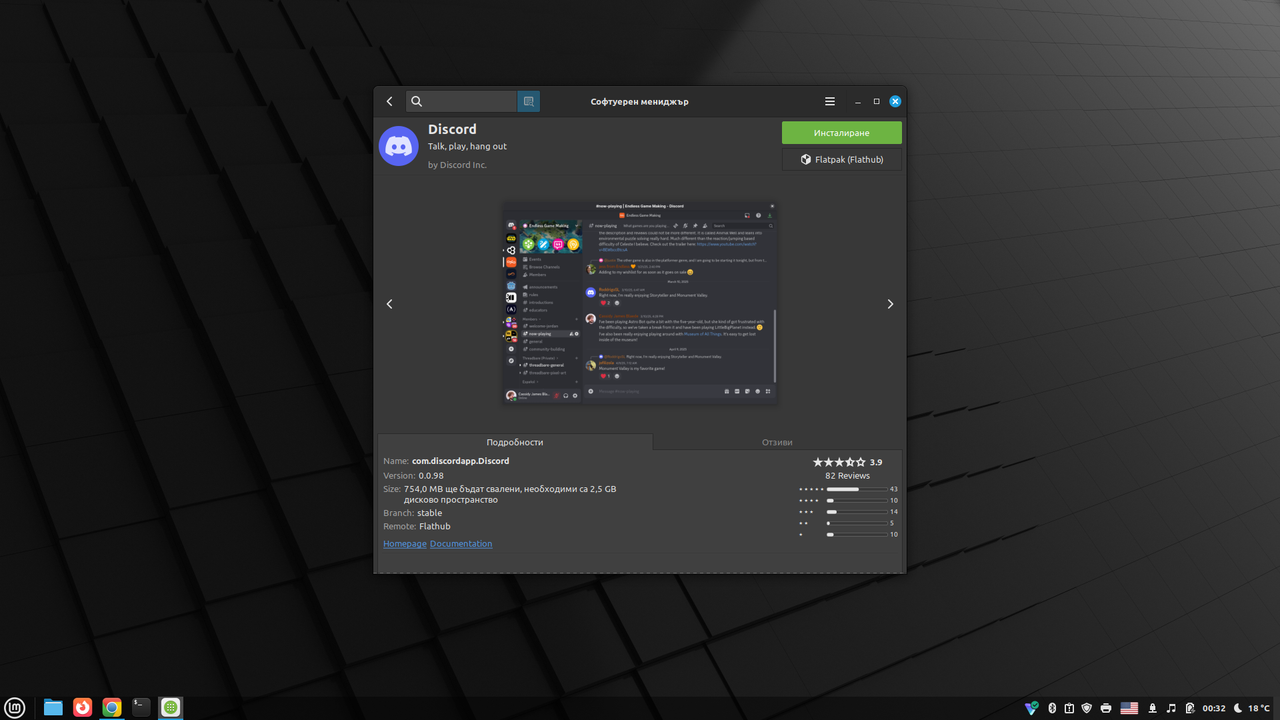Image resolution: width=1280 pixels, height=720 pixels.
Task: Launch Firefox from the panel
Action: pyautogui.click(x=82, y=707)
